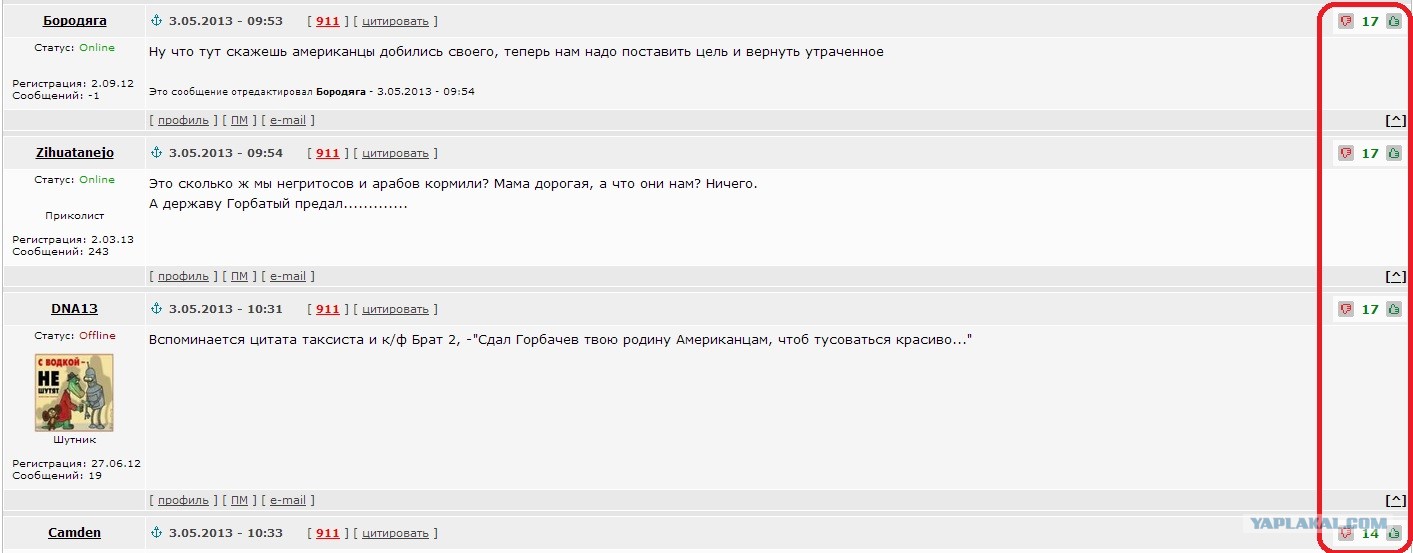Downvote Zihuatanejo's message
1413x553 pixels.
(x=1346, y=153)
